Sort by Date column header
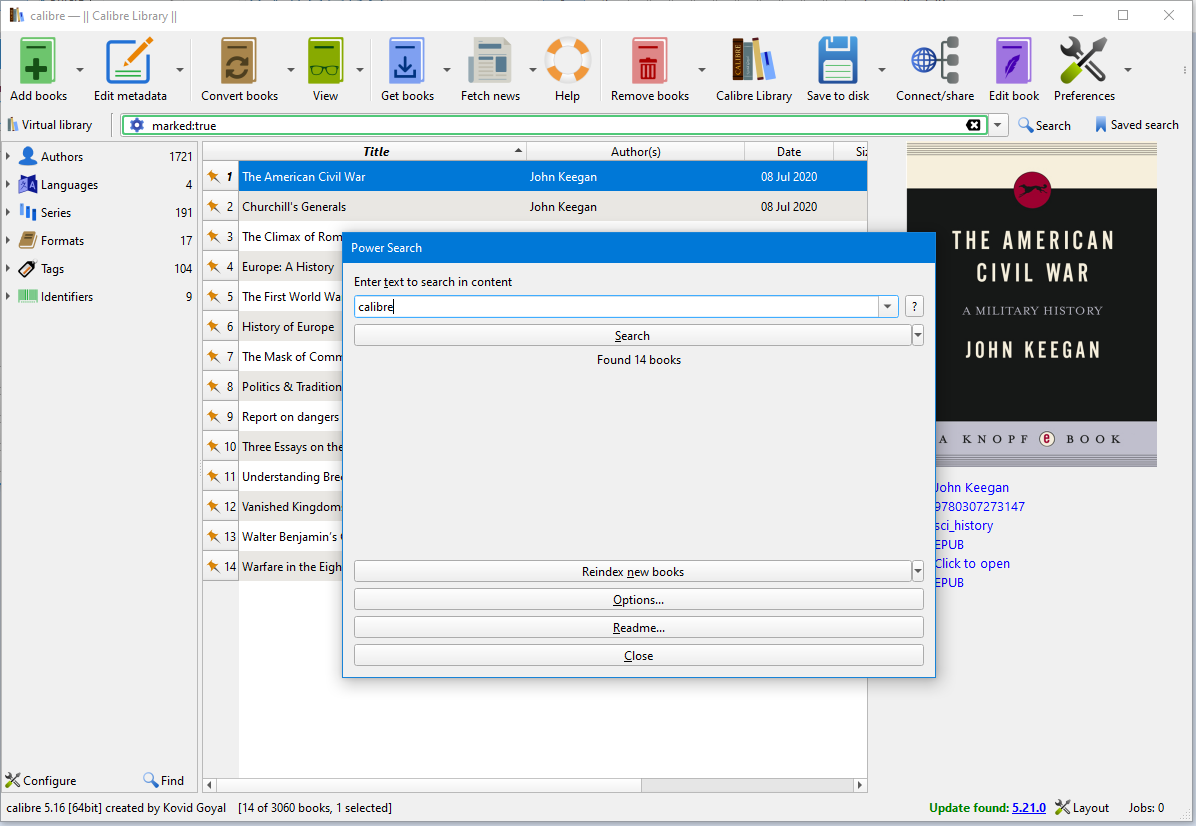The width and height of the screenshot is (1196, 826). click(789, 152)
